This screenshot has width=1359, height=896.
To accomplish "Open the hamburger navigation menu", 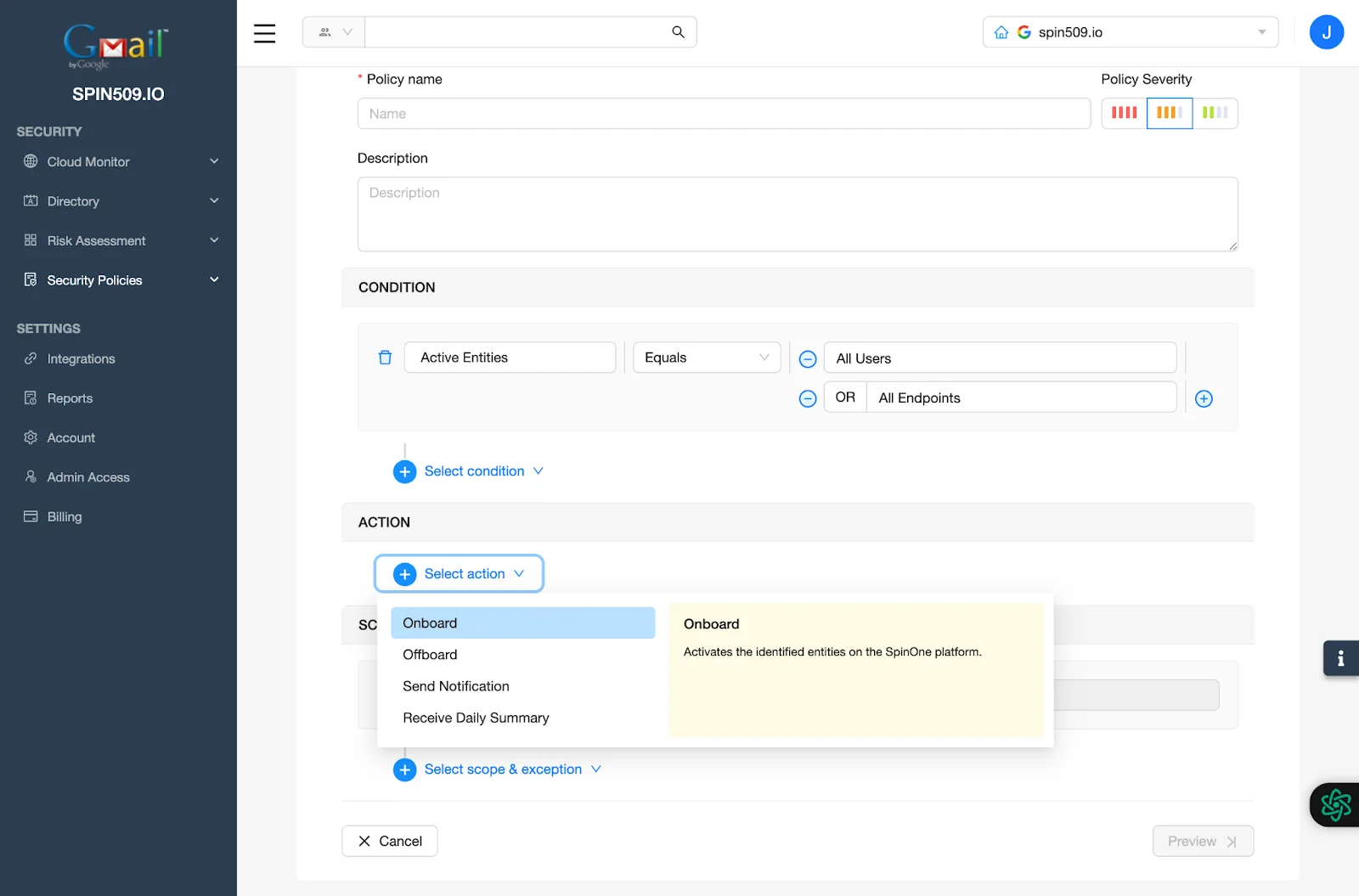I will 264,32.
